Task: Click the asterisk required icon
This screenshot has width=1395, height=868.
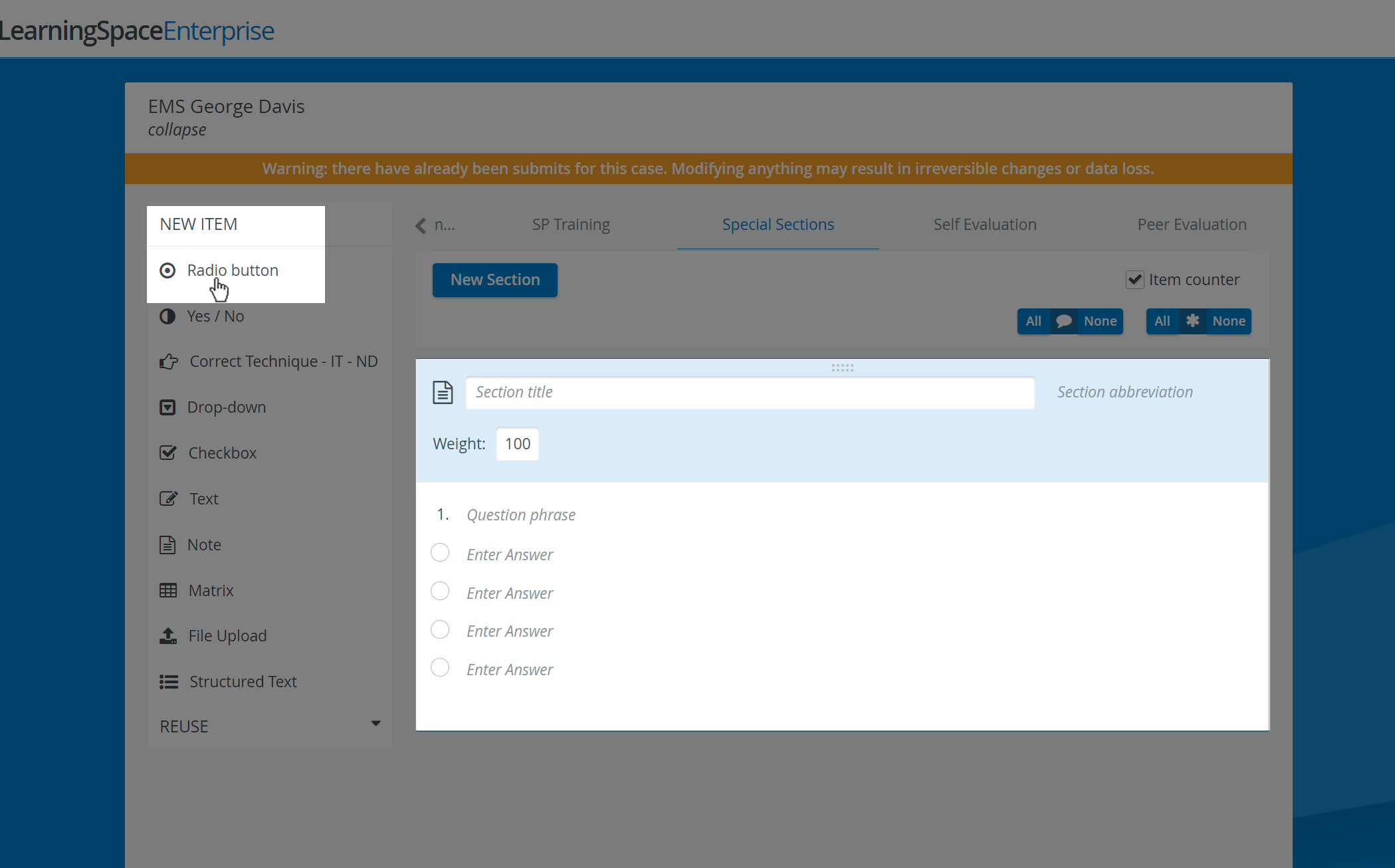Action: pyautogui.click(x=1192, y=321)
